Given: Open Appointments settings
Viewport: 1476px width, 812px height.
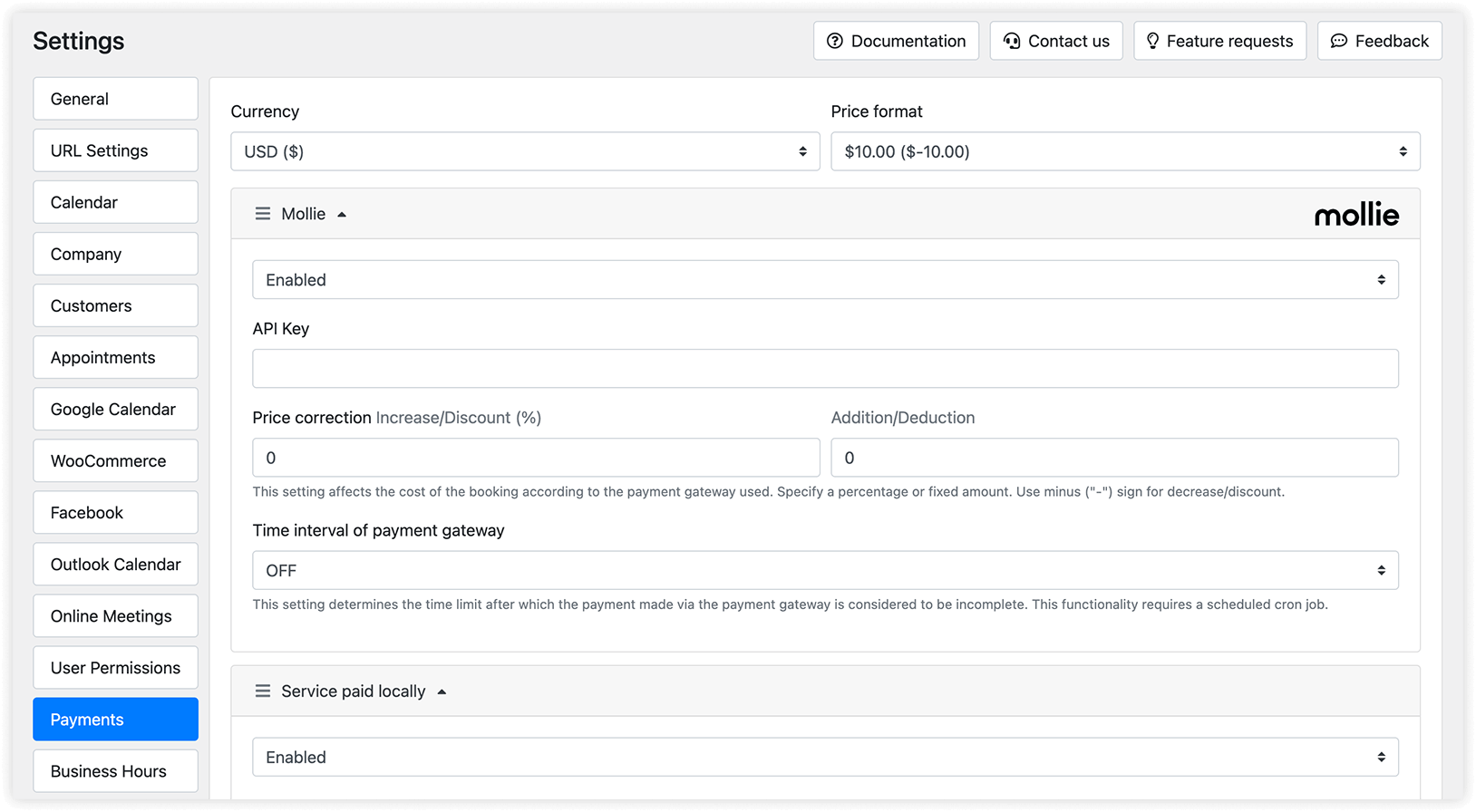Looking at the screenshot, I should [x=115, y=357].
